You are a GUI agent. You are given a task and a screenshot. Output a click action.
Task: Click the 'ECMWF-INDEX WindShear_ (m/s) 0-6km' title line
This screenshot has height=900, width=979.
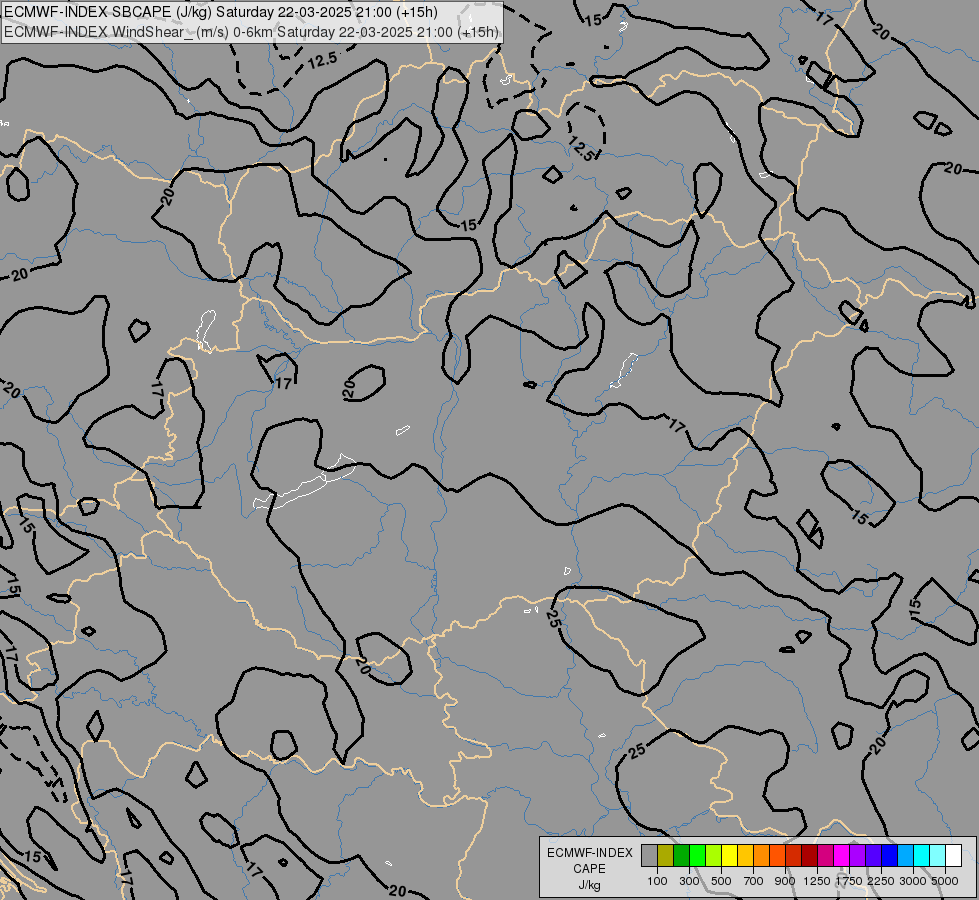click(x=251, y=32)
